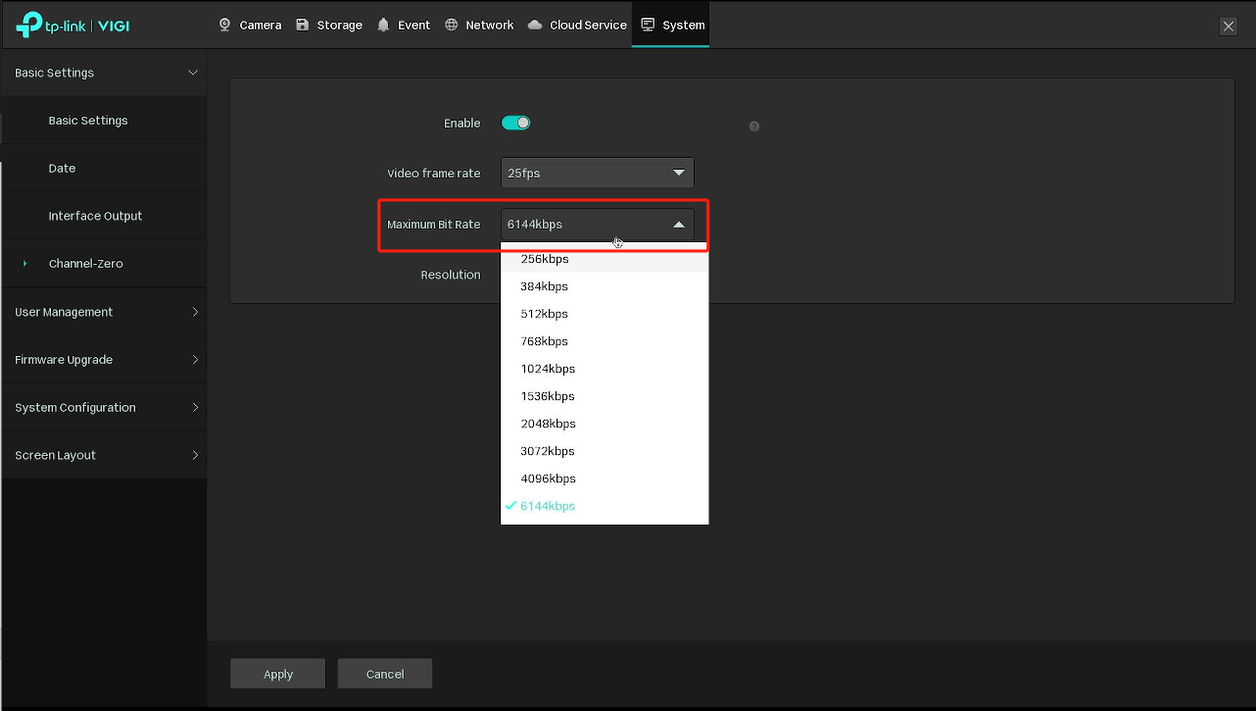Open the Date settings page
The width and height of the screenshot is (1256, 711).
[x=104, y=168]
